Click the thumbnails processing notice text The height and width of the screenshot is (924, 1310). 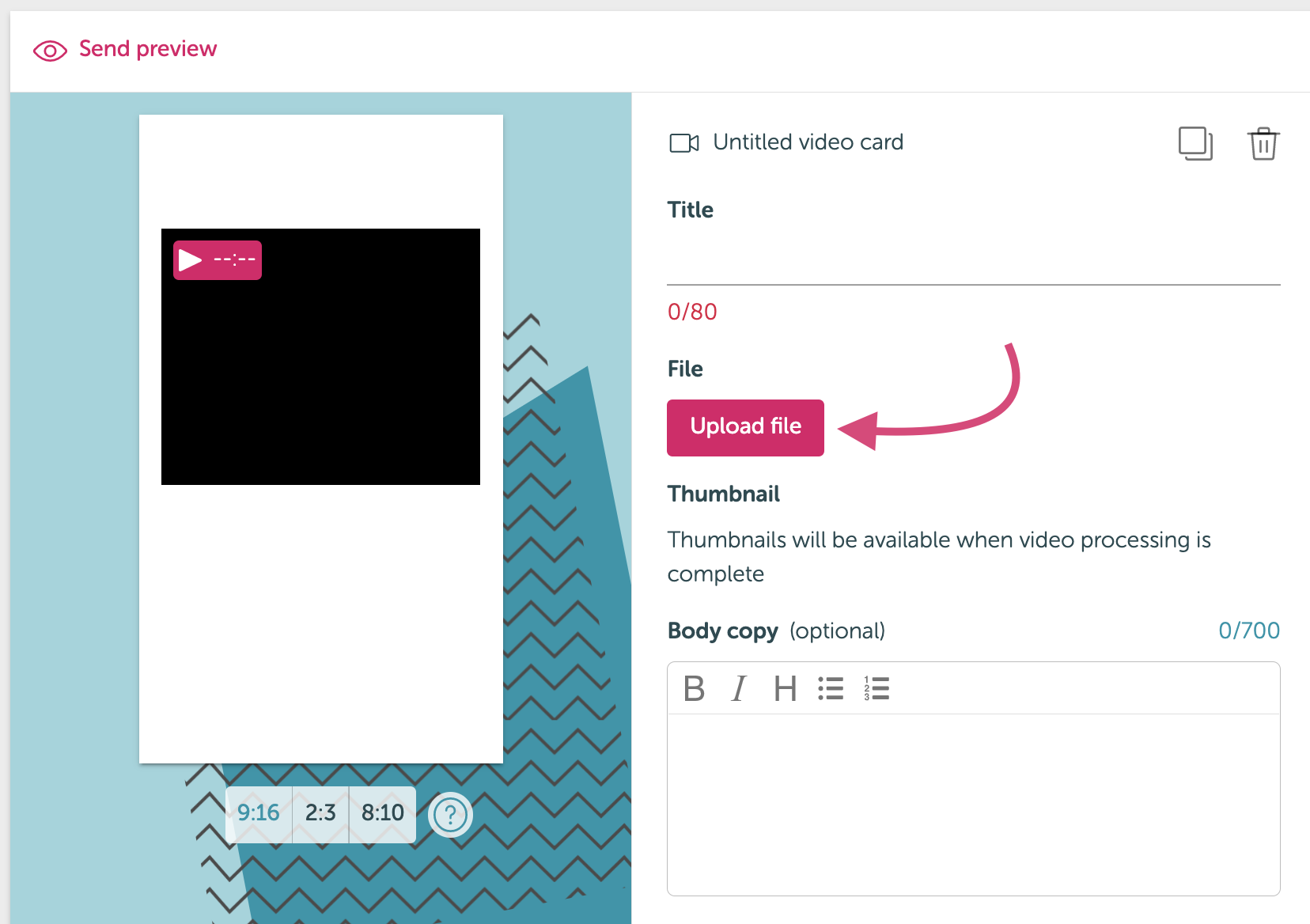pyautogui.click(x=939, y=556)
